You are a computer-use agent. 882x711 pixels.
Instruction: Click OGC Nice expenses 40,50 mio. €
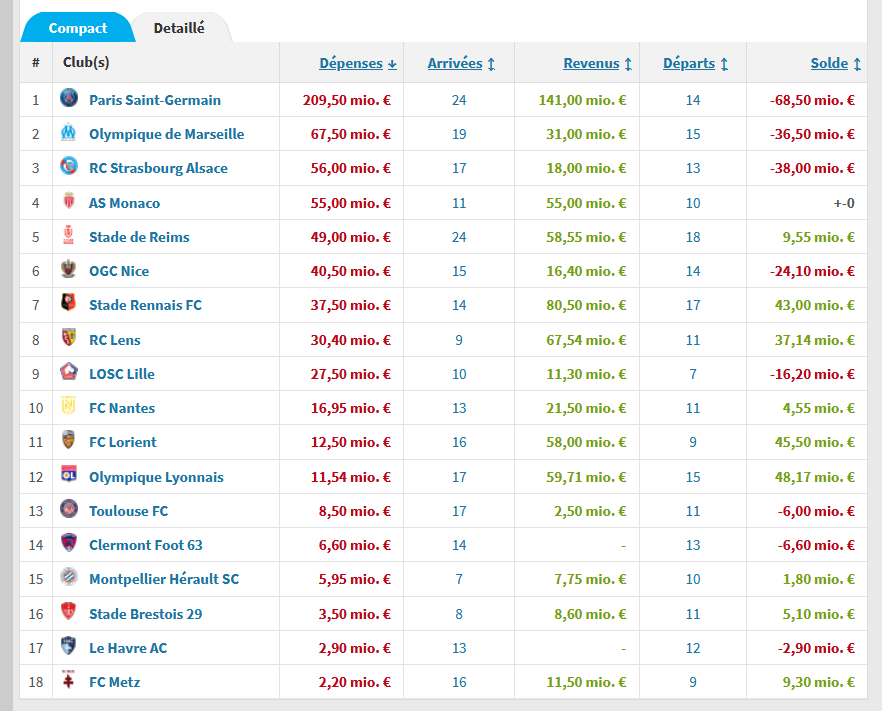(350, 272)
